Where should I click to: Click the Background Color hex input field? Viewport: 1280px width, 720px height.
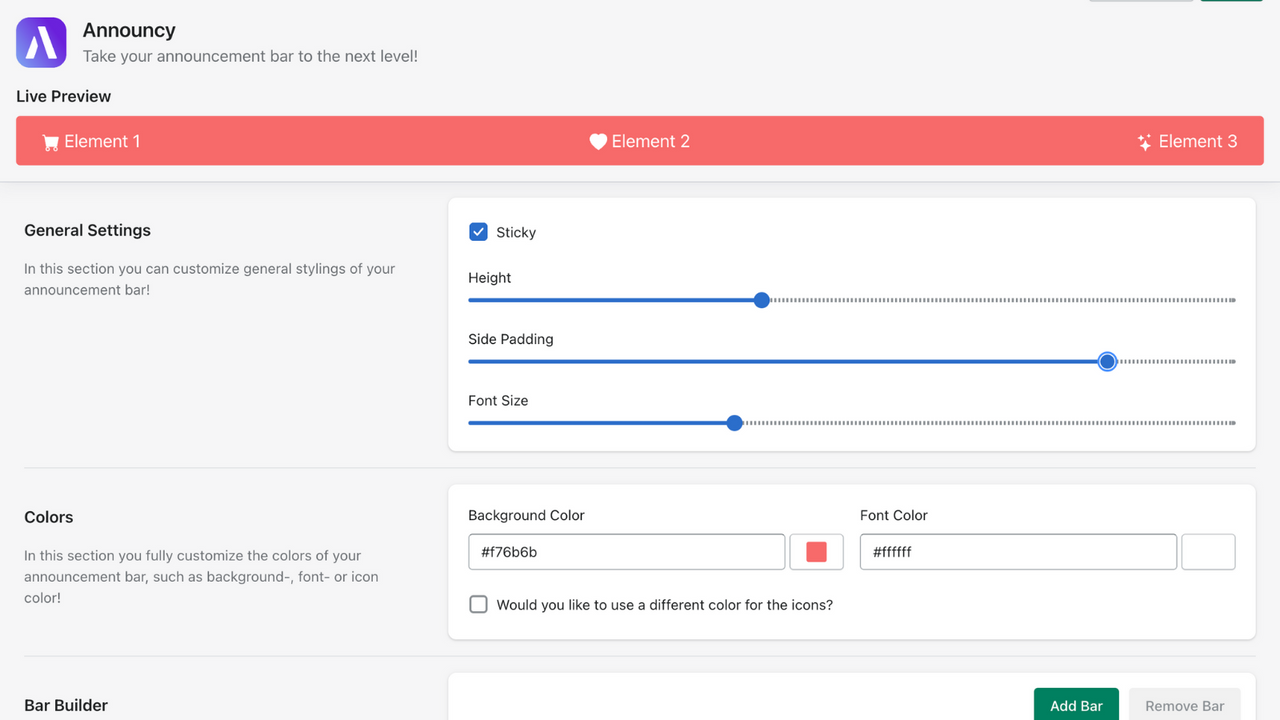(x=626, y=552)
